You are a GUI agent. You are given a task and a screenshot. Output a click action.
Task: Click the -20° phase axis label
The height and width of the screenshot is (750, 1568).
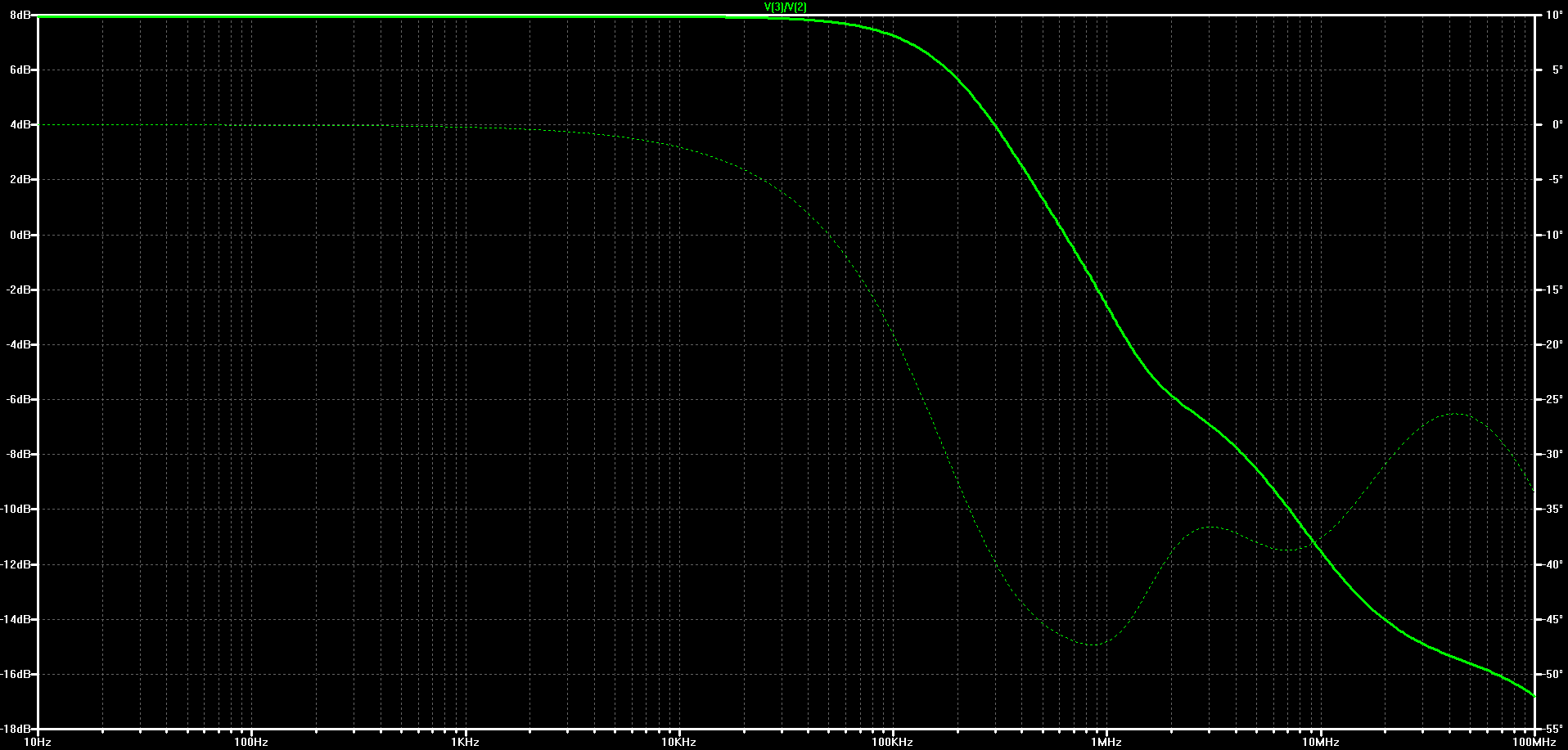(x=1553, y=344)
